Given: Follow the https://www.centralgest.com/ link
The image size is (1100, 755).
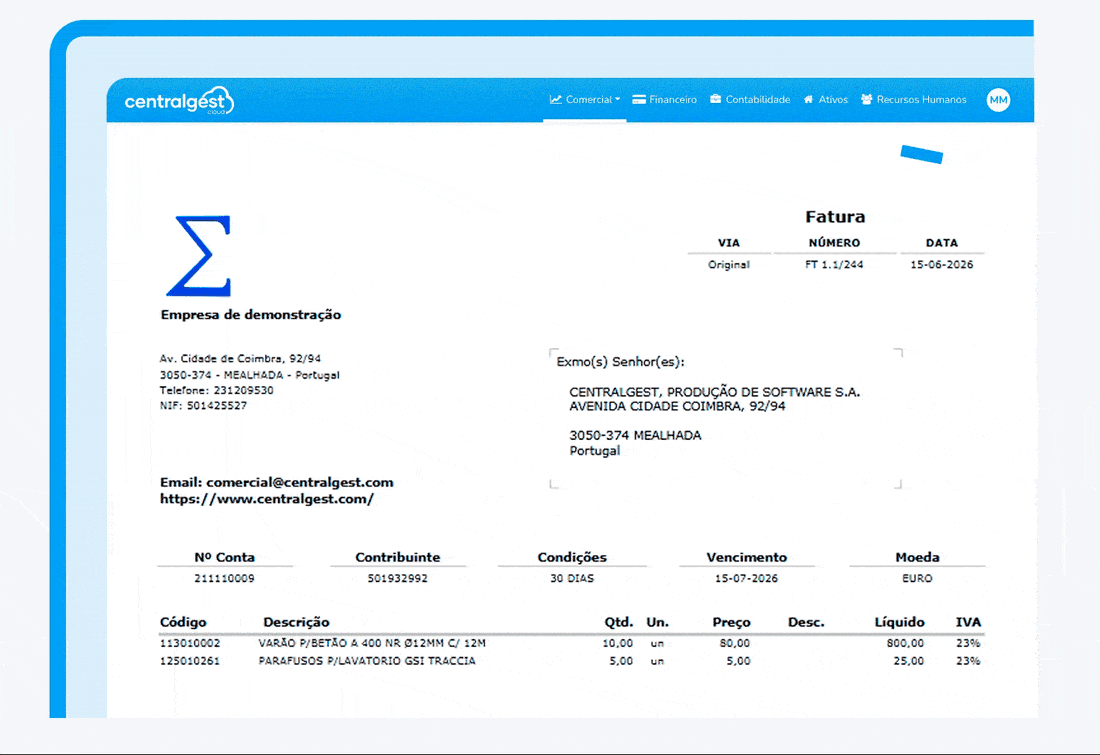Looking at the screenshot, I should point(267,499).
